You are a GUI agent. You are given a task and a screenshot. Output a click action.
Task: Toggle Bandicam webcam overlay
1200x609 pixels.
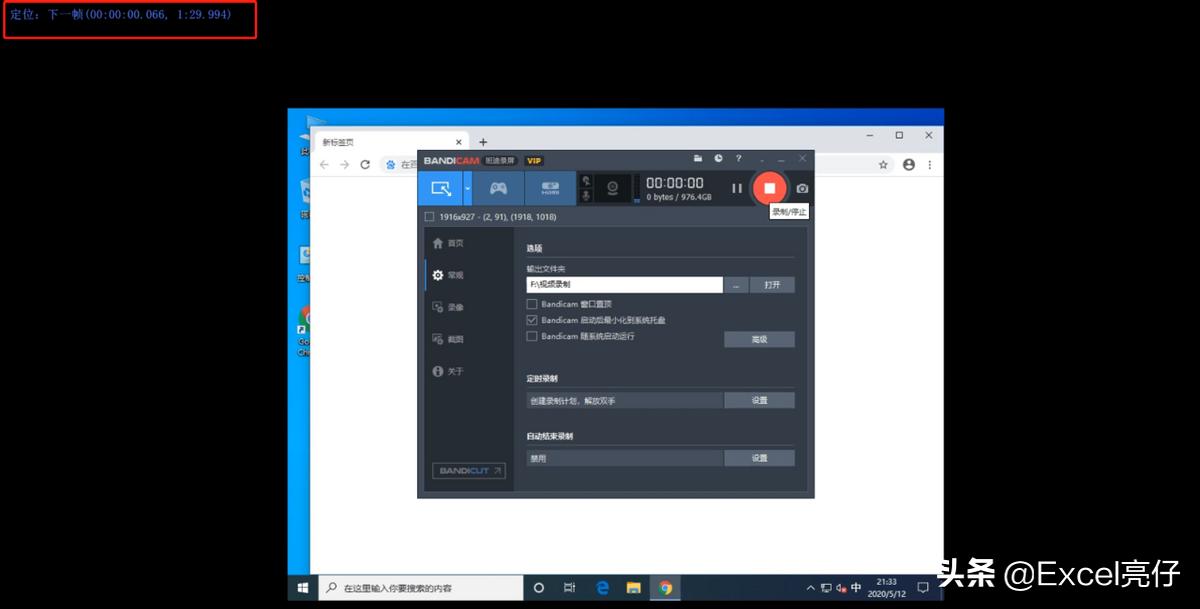pos(612,188)
